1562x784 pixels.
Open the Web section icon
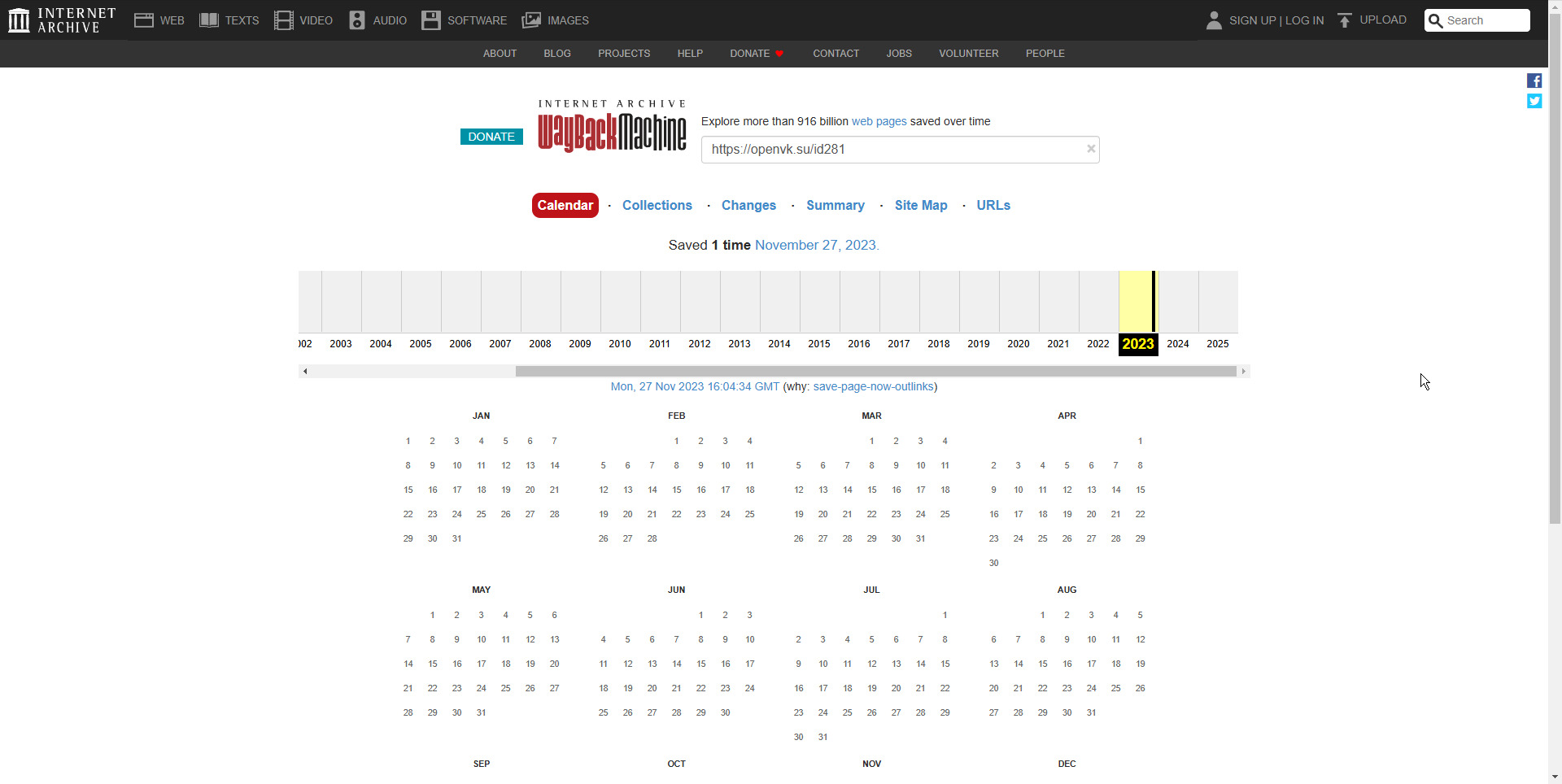(x=144, y=20)
